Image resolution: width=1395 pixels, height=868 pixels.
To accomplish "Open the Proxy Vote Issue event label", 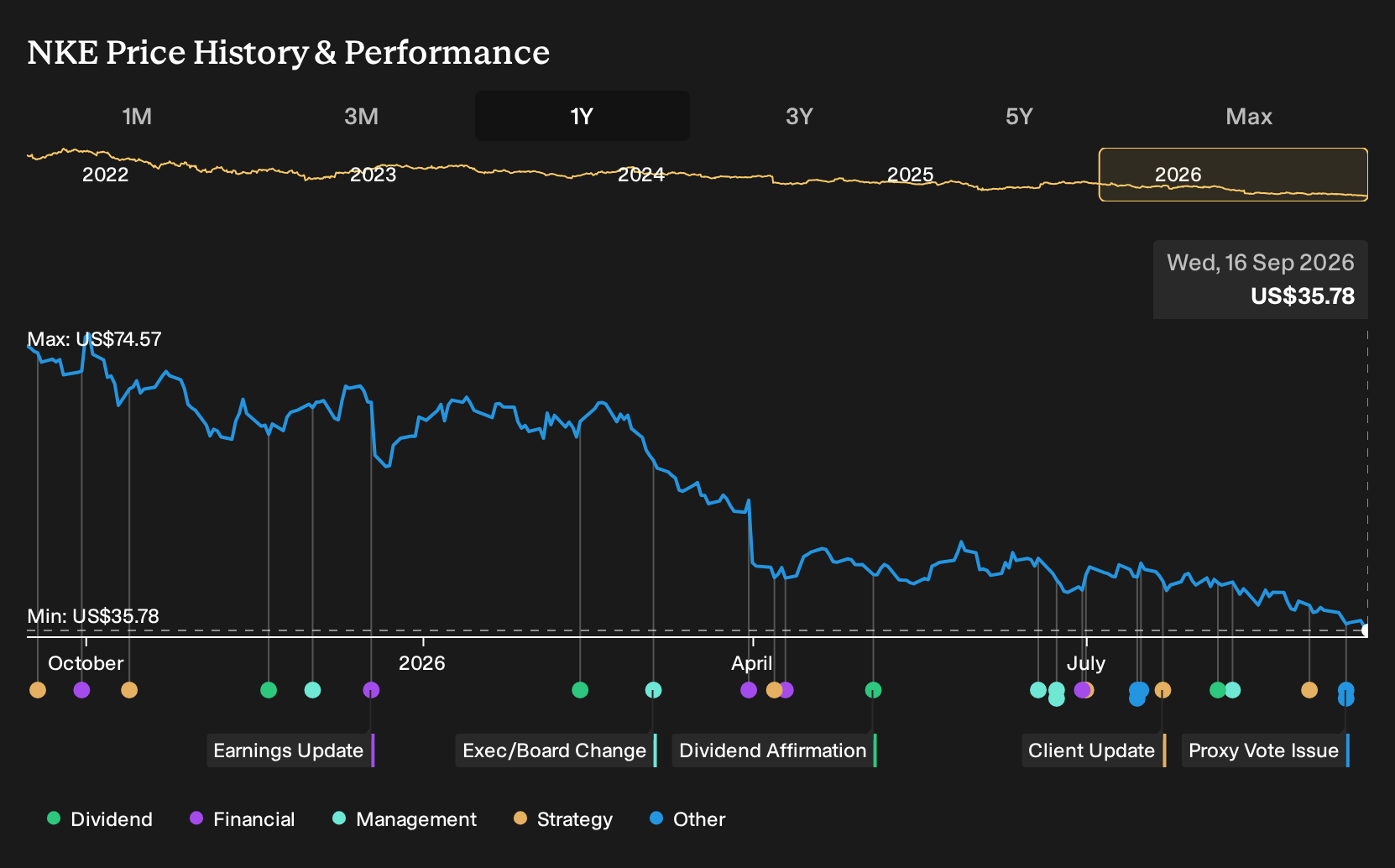I will click(x=1266, y=750).
